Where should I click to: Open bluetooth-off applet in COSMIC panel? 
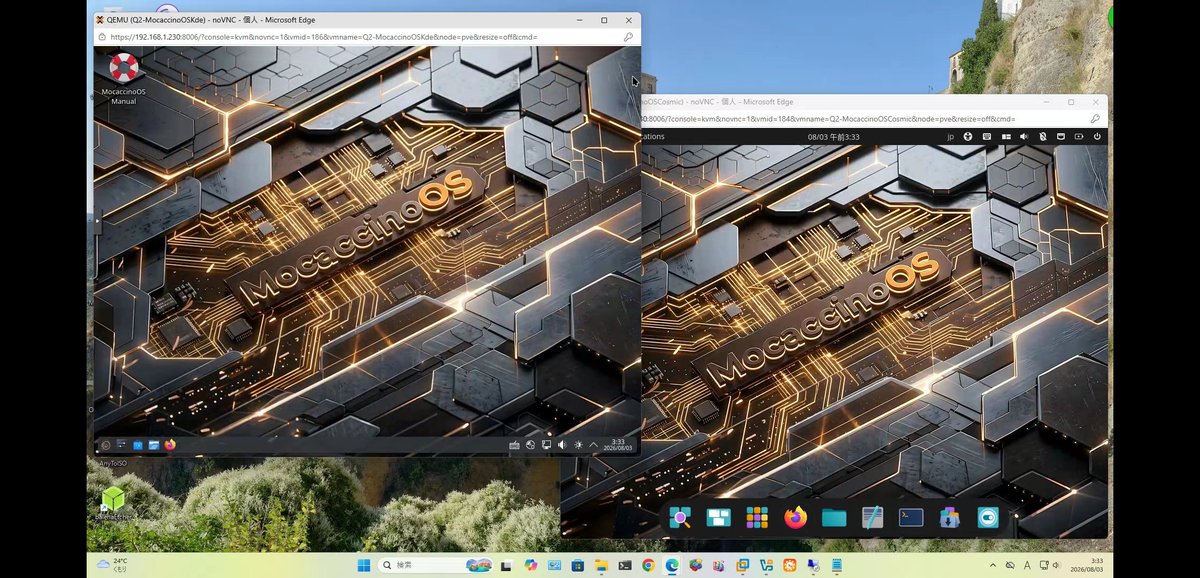point(1042,136)
